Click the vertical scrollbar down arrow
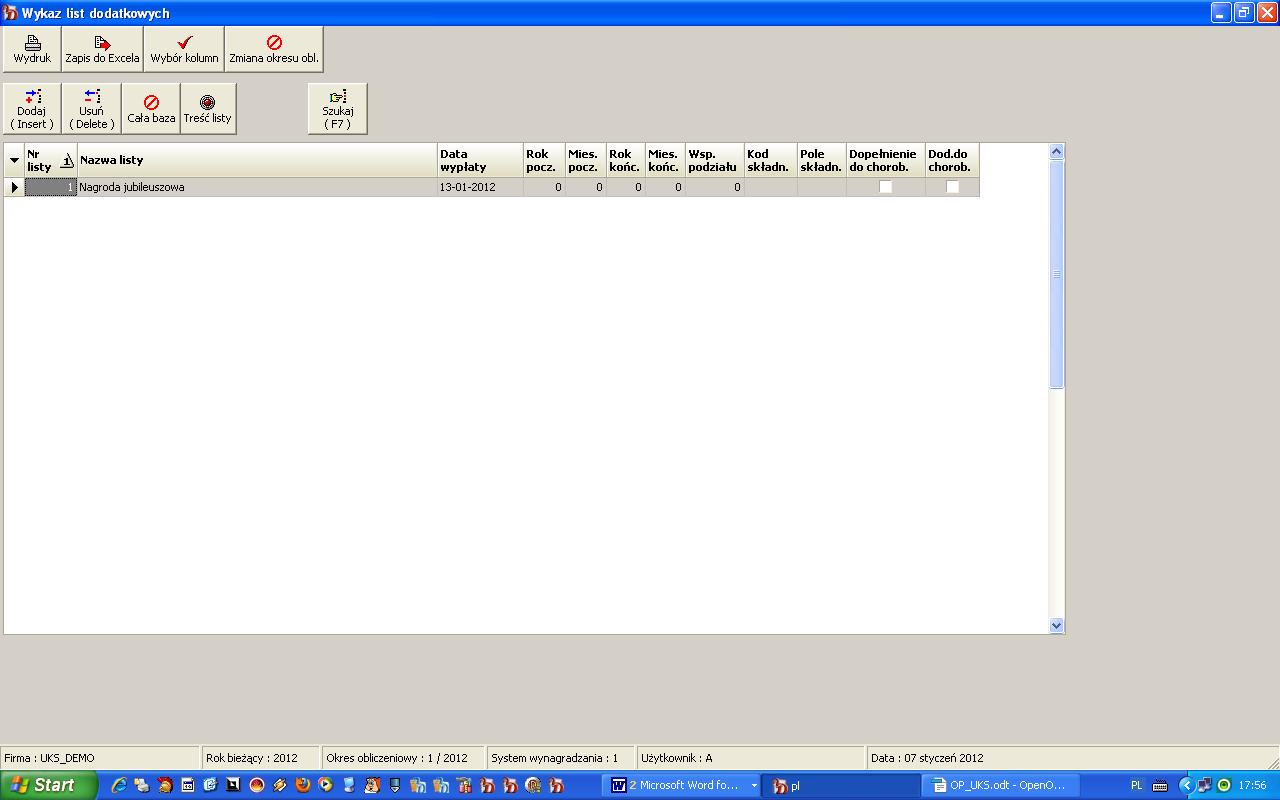Image resolution: width=1280 pixels, height=800 pixels. point(1057,625)
